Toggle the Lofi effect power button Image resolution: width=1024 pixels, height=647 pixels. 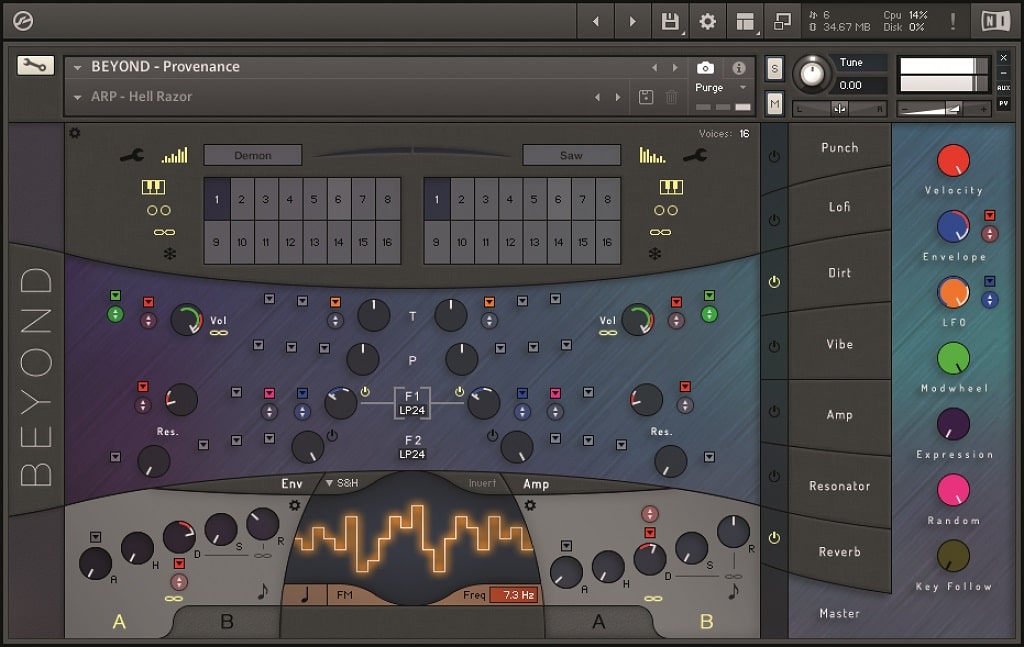(x=775, y=220)
